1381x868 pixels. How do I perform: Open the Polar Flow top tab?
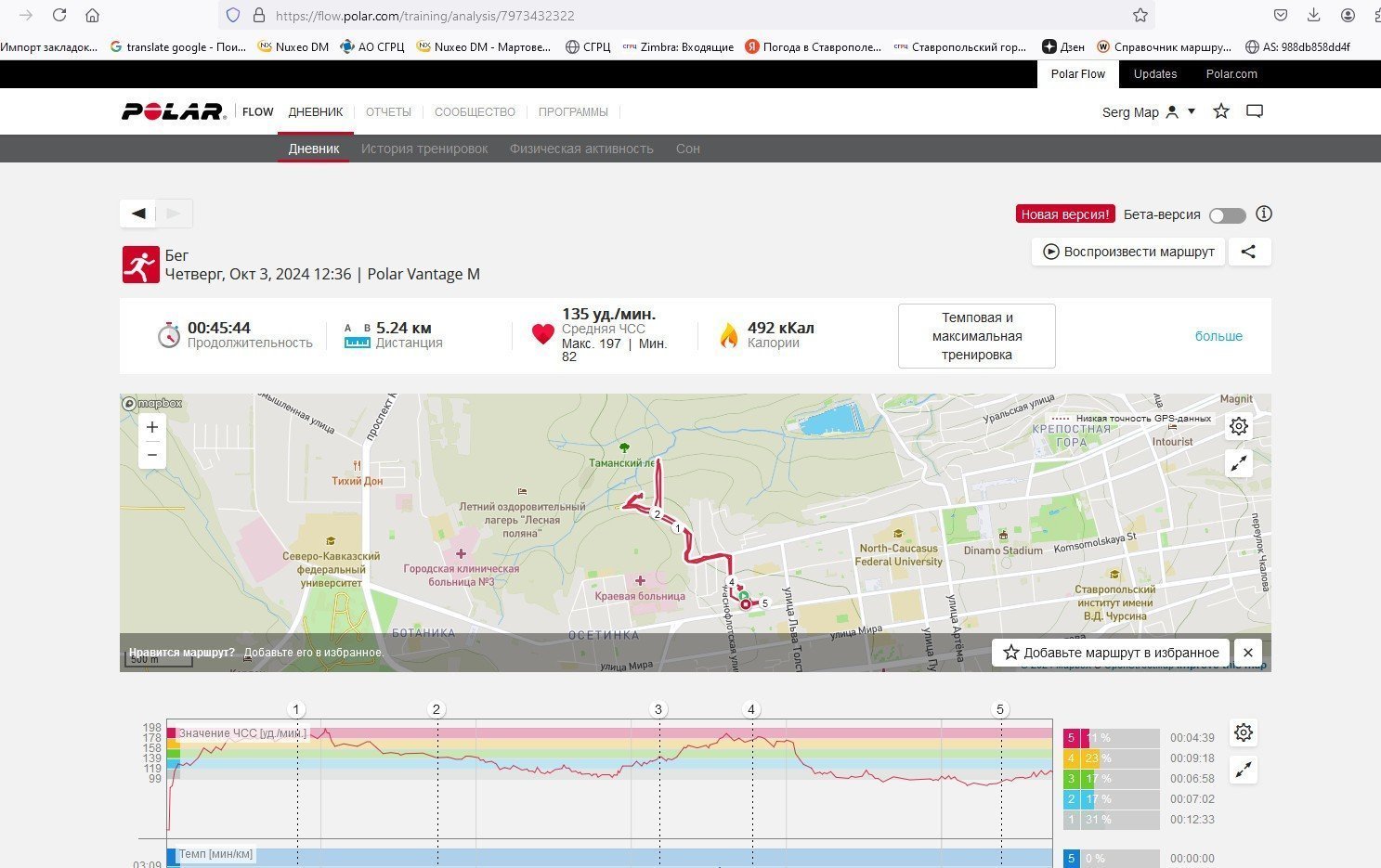pyautogui.click(x=1078, y=74)
